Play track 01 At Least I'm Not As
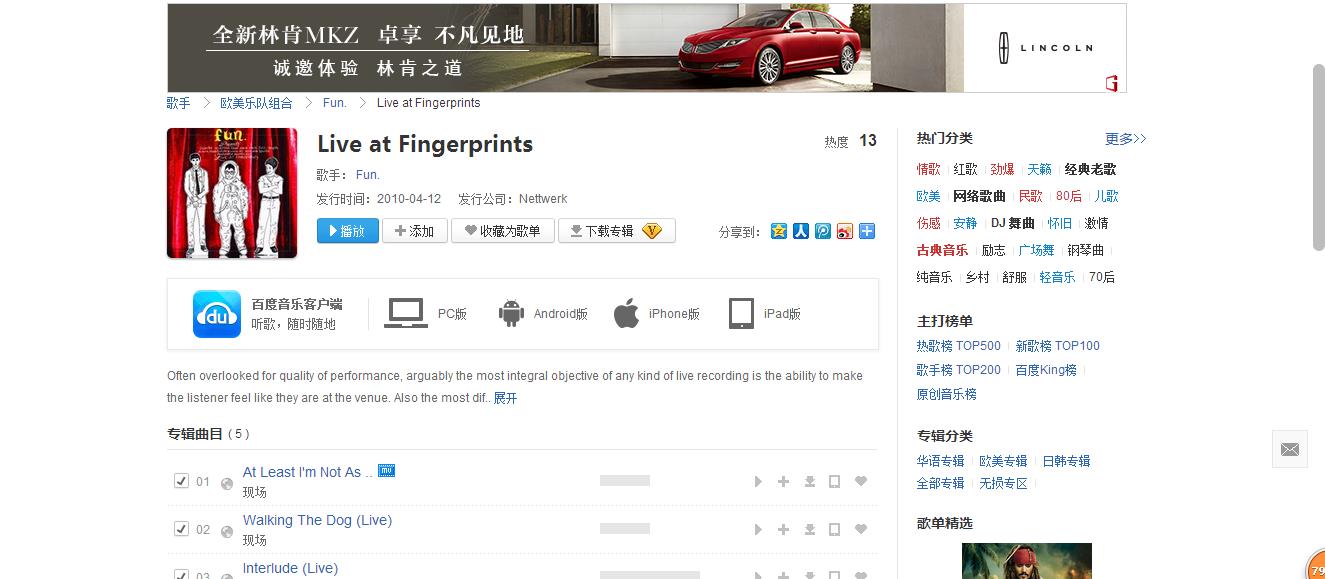The width and height of the screenshot is (1325, 579). point(758,482)
